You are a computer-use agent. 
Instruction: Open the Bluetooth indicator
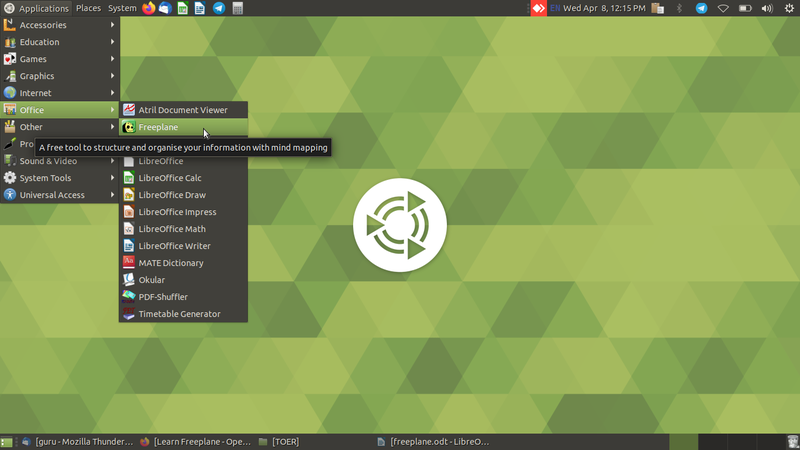[x=680, y=8]
